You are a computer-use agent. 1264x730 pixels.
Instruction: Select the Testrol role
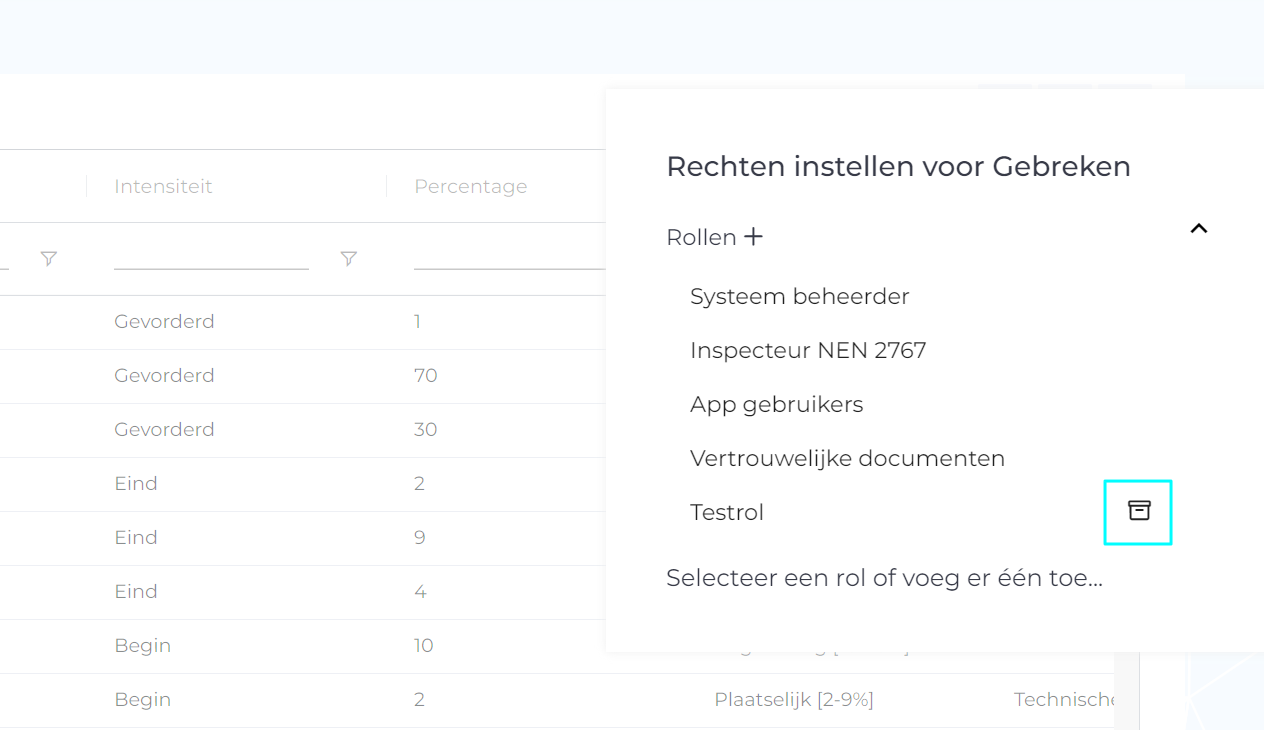727,512
